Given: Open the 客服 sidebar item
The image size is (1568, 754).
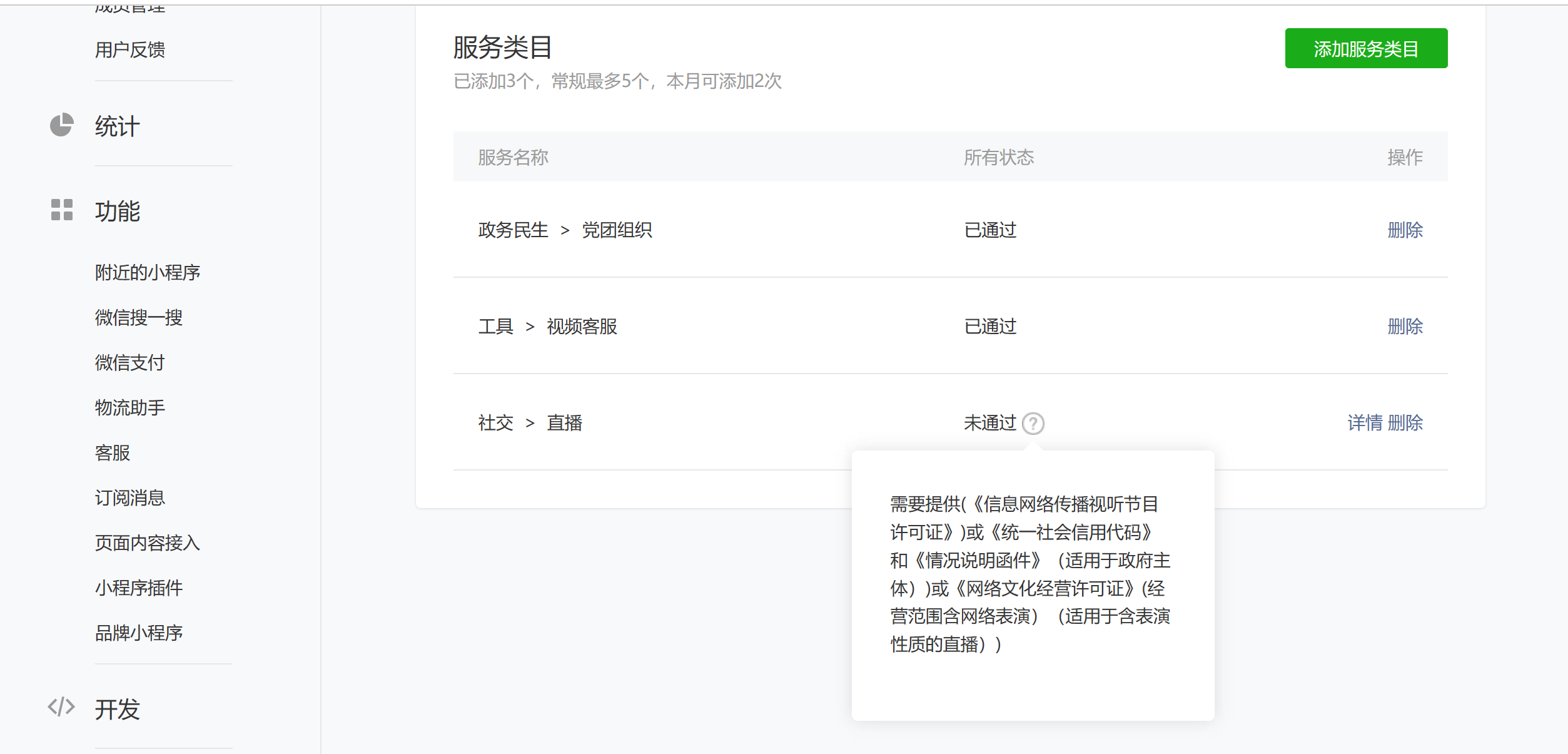Looking at the screenshot, I should (113, 453).
